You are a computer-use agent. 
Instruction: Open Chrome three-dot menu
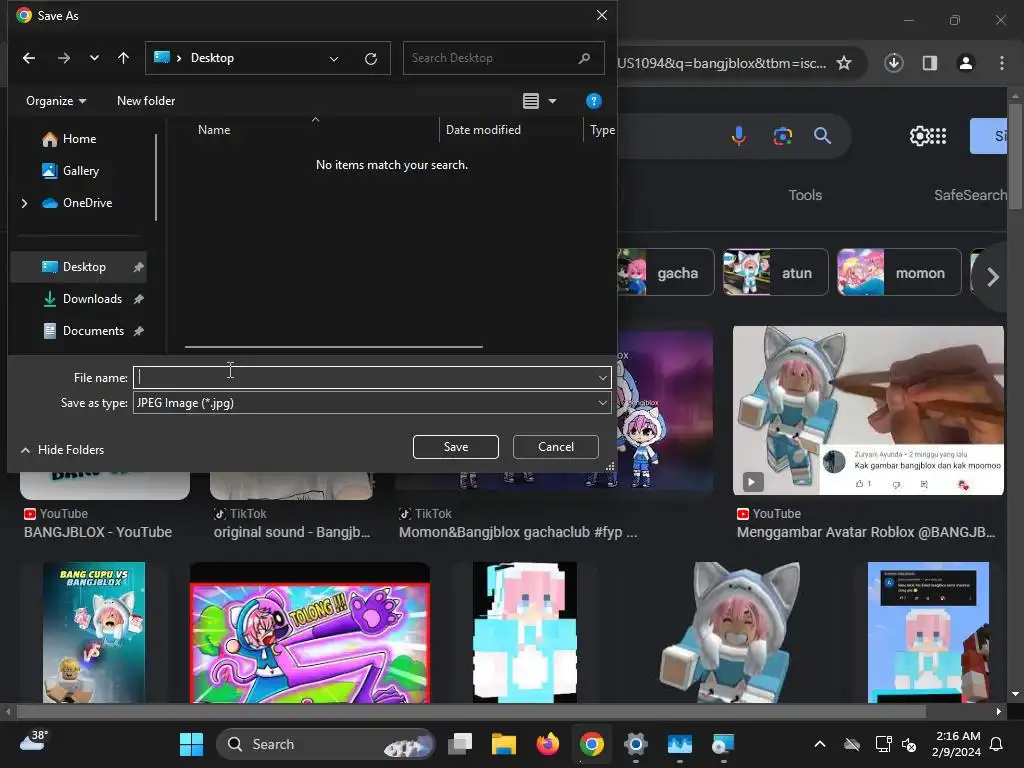click(1002, 63)
